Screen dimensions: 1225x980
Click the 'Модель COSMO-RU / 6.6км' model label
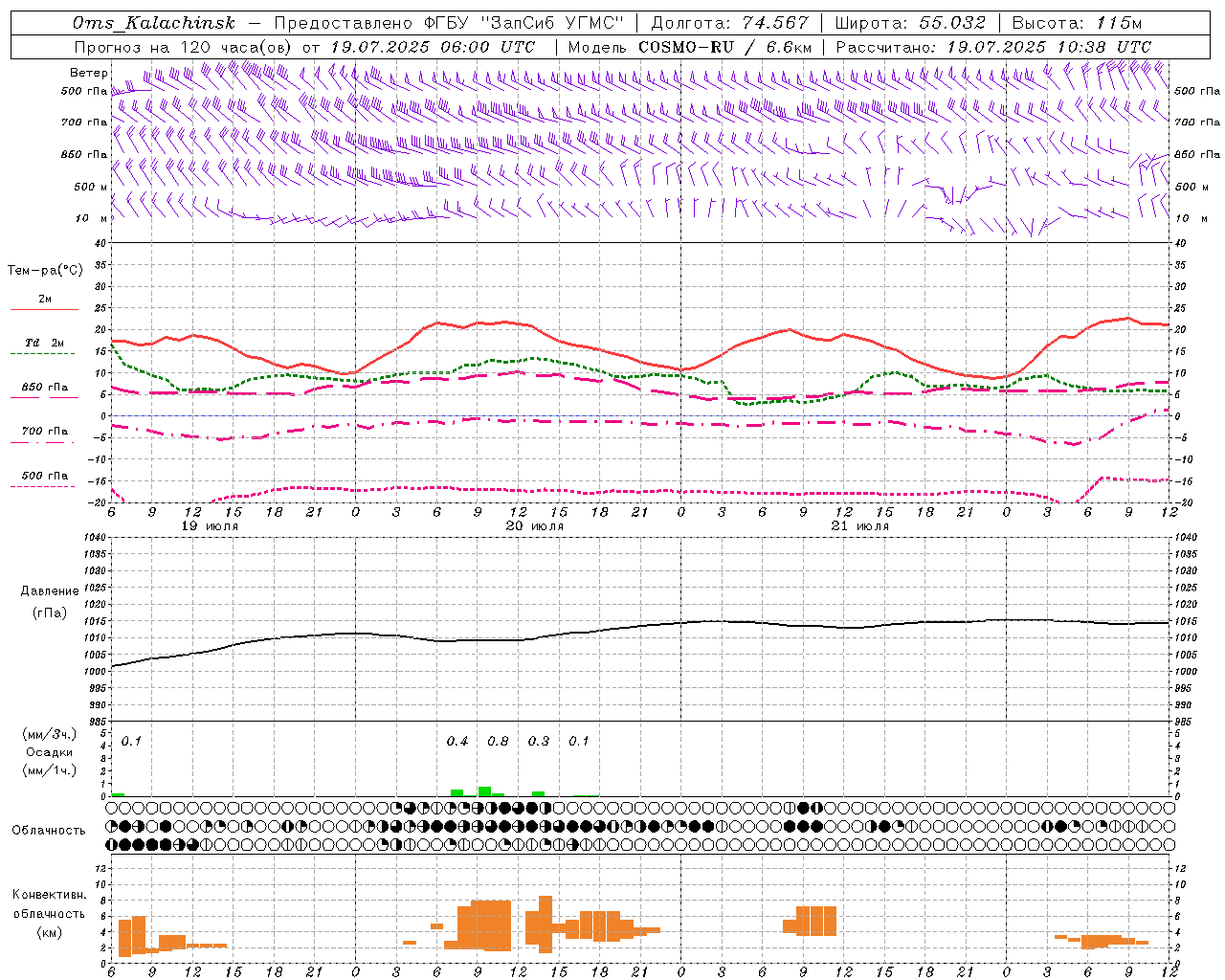click(x=690, y=47)
